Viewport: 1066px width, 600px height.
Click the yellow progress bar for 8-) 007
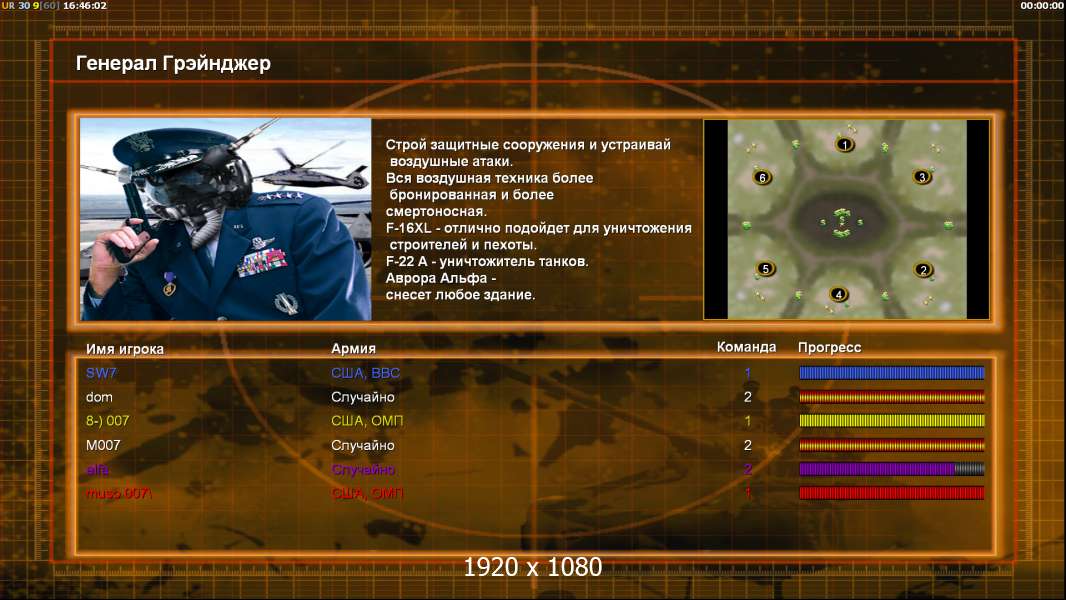point(891,421)
